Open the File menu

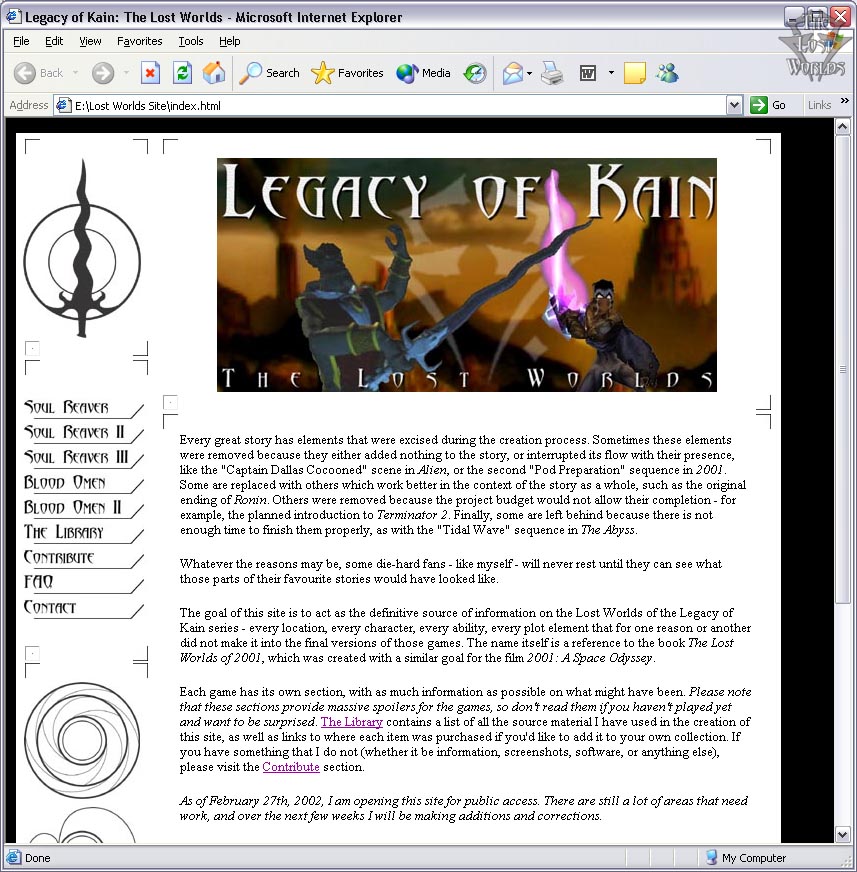click(x=21, y=41)
